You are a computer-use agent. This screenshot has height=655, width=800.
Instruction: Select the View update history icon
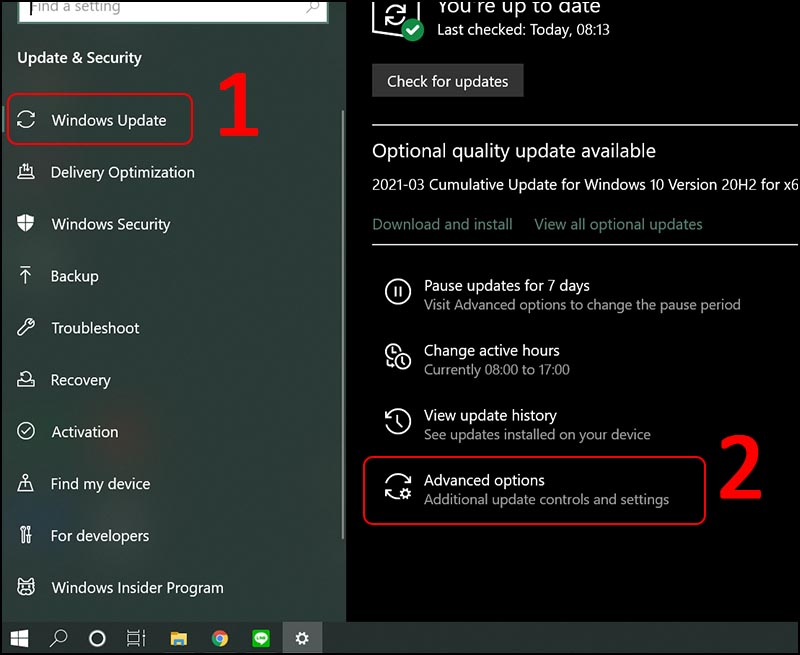tap(398, 423)
